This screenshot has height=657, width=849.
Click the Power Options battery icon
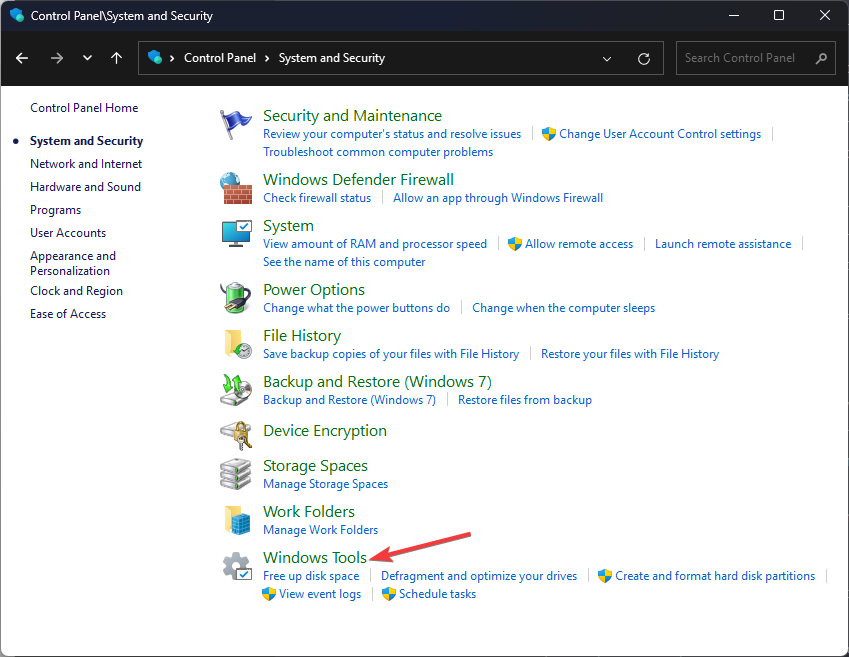236,297
